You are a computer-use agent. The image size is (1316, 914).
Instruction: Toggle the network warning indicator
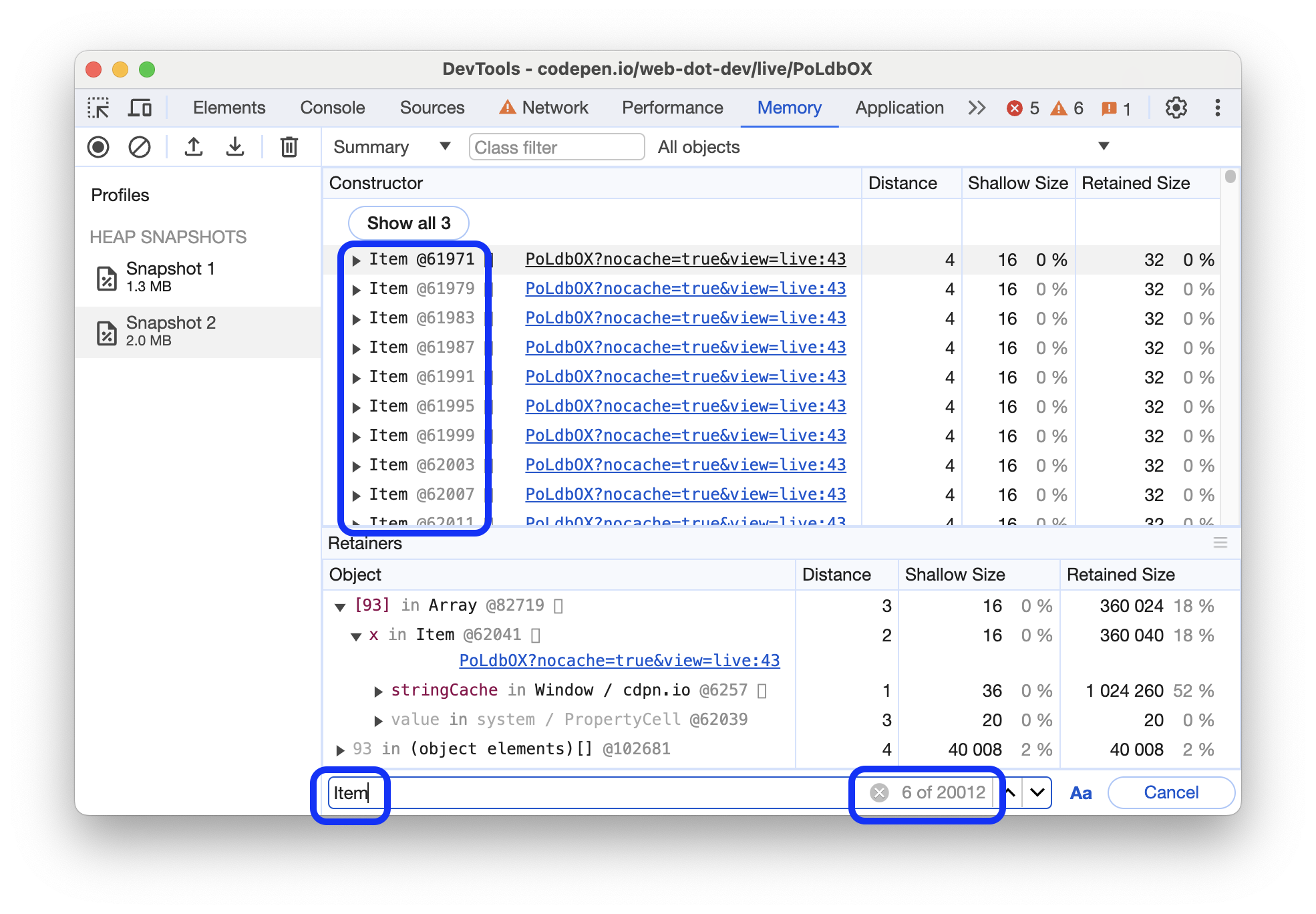(509, 108)
